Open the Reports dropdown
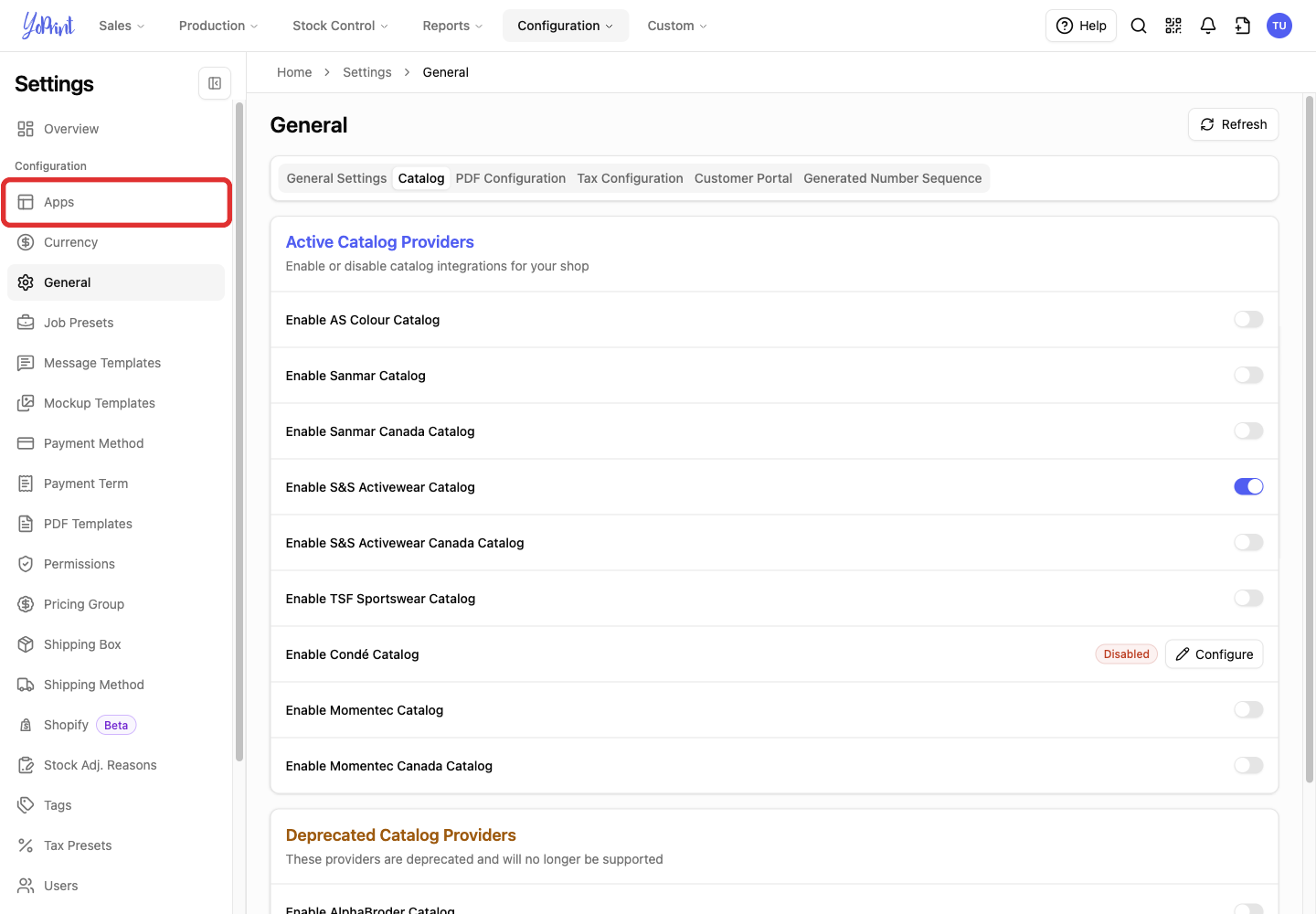The height and width of the screenshot is (914, 1316). pos(452,26)
